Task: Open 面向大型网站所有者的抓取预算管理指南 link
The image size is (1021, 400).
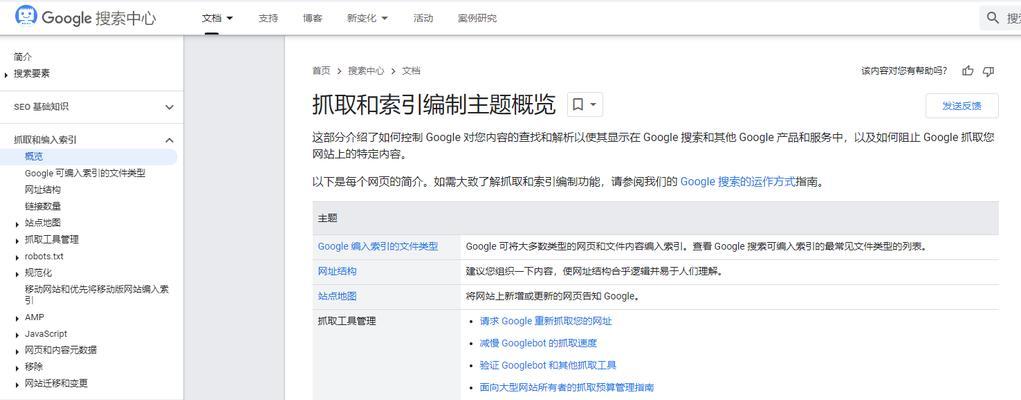Action: pos(566,388)
